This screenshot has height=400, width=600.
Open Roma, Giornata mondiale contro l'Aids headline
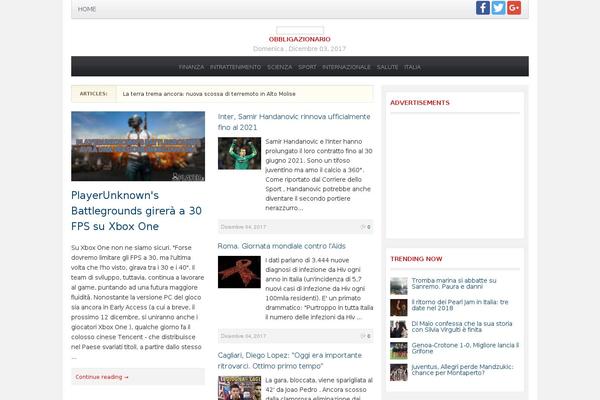[282, 246]
